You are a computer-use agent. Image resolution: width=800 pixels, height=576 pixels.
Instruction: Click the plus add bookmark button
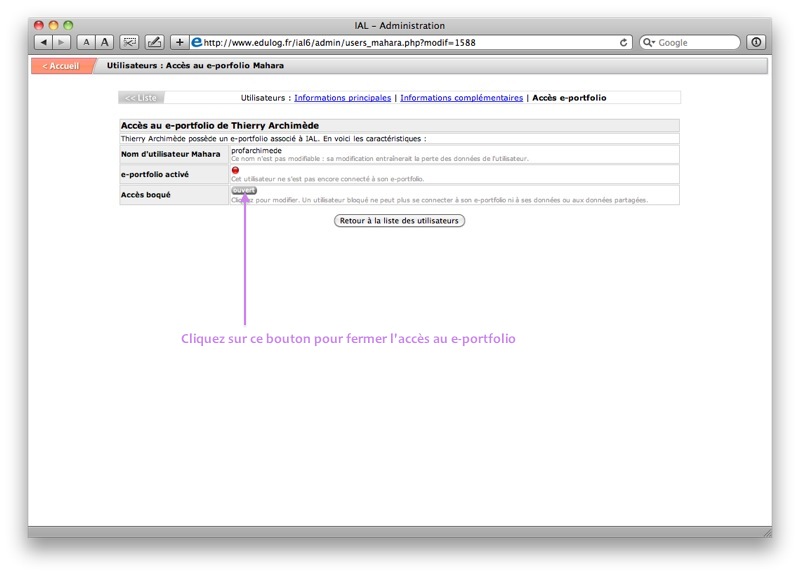point(180,42)
